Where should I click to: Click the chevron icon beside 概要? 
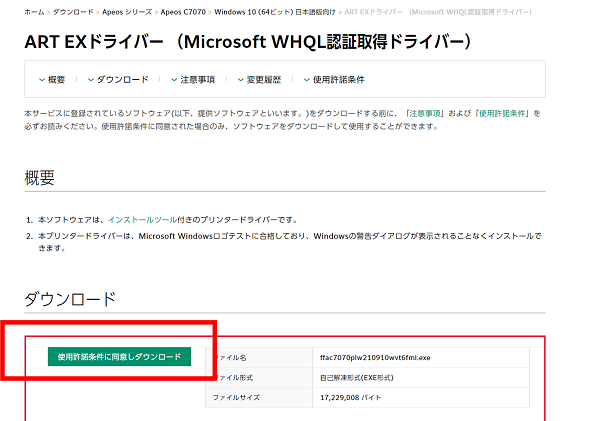[41, 79]
